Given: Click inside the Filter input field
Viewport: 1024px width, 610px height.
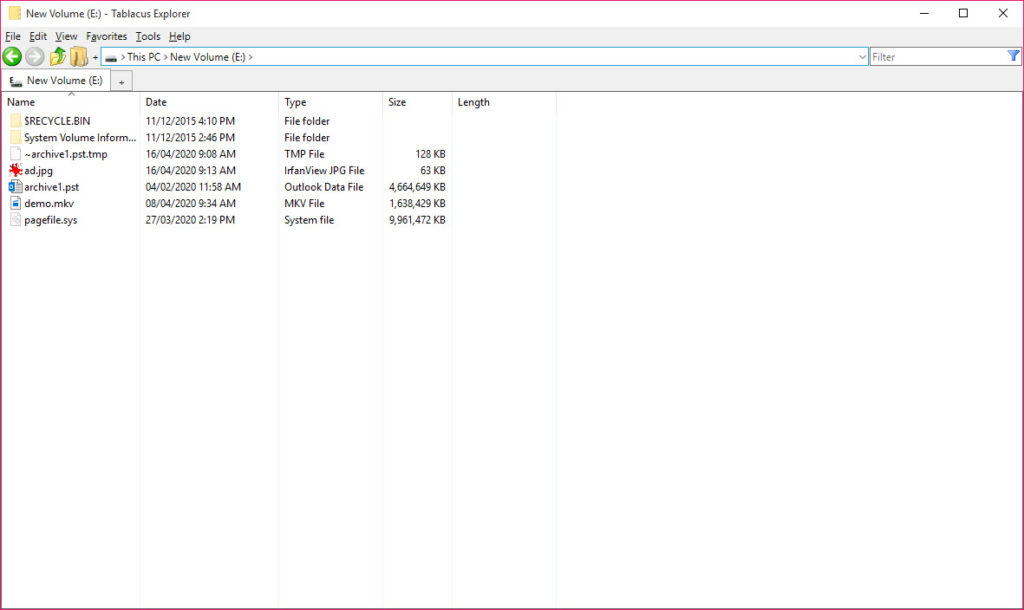Looking at the screenshot, I should (938, 57).
